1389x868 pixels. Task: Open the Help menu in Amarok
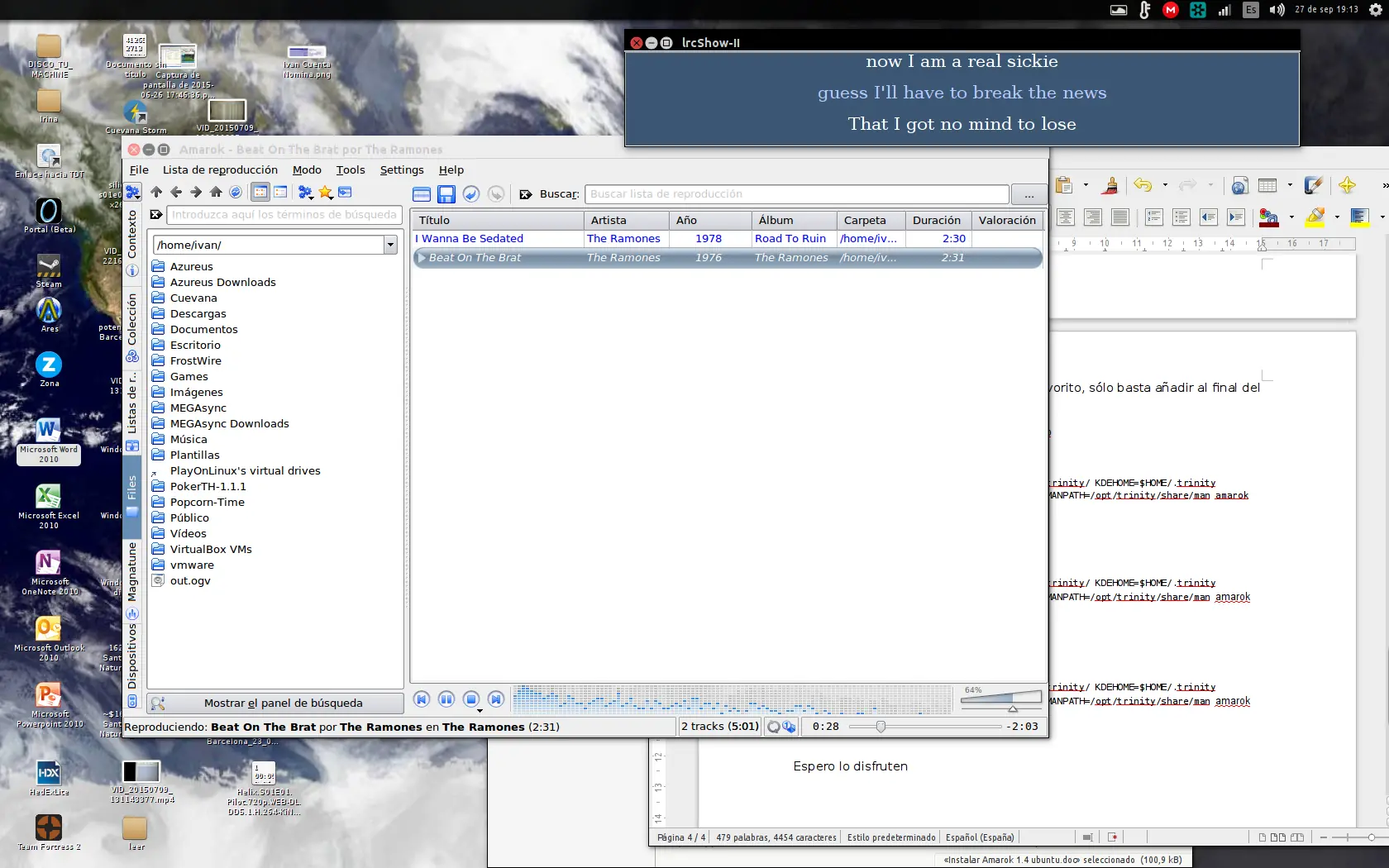click(x=451, y=169)
